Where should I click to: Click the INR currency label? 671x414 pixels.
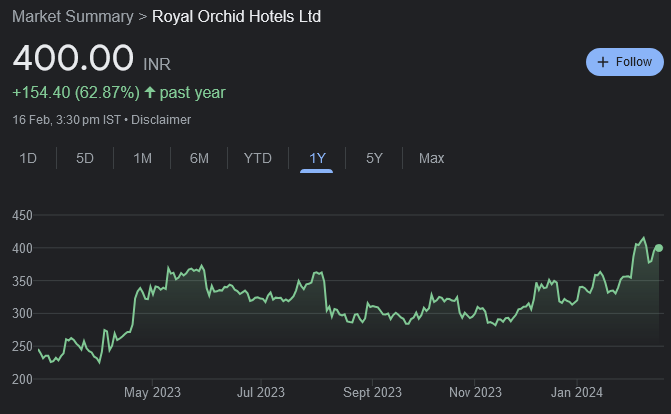(157, 65)
